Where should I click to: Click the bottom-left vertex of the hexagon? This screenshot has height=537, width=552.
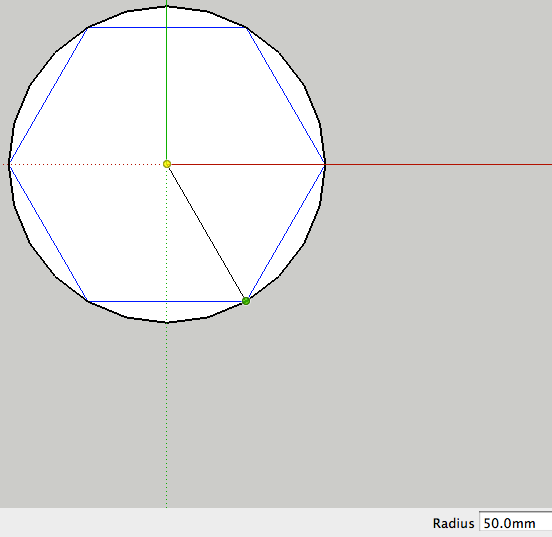pos(88,301)
